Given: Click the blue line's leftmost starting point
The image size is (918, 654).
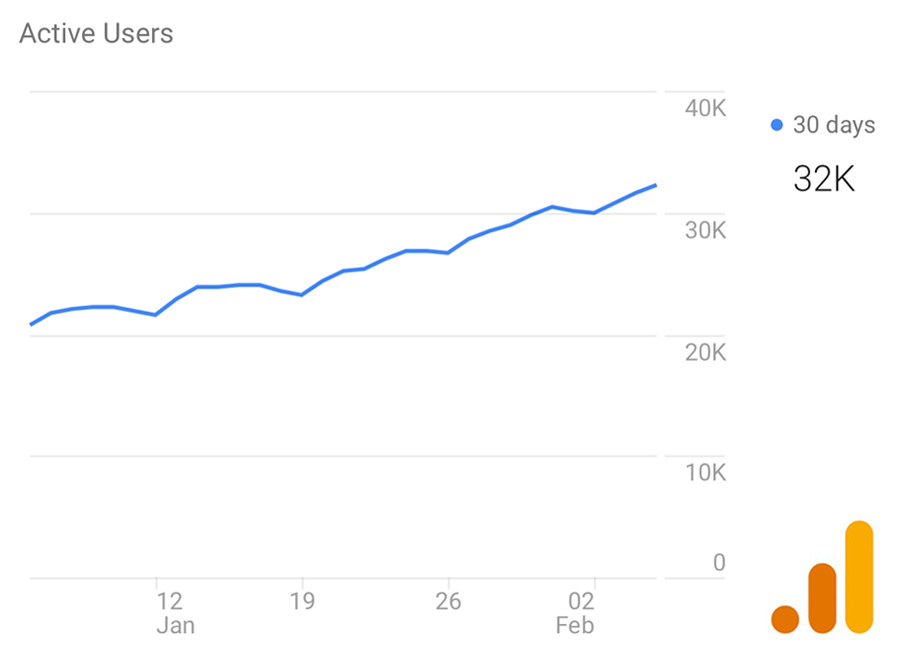Looking at the screenshot, I should tap(32, 324).
